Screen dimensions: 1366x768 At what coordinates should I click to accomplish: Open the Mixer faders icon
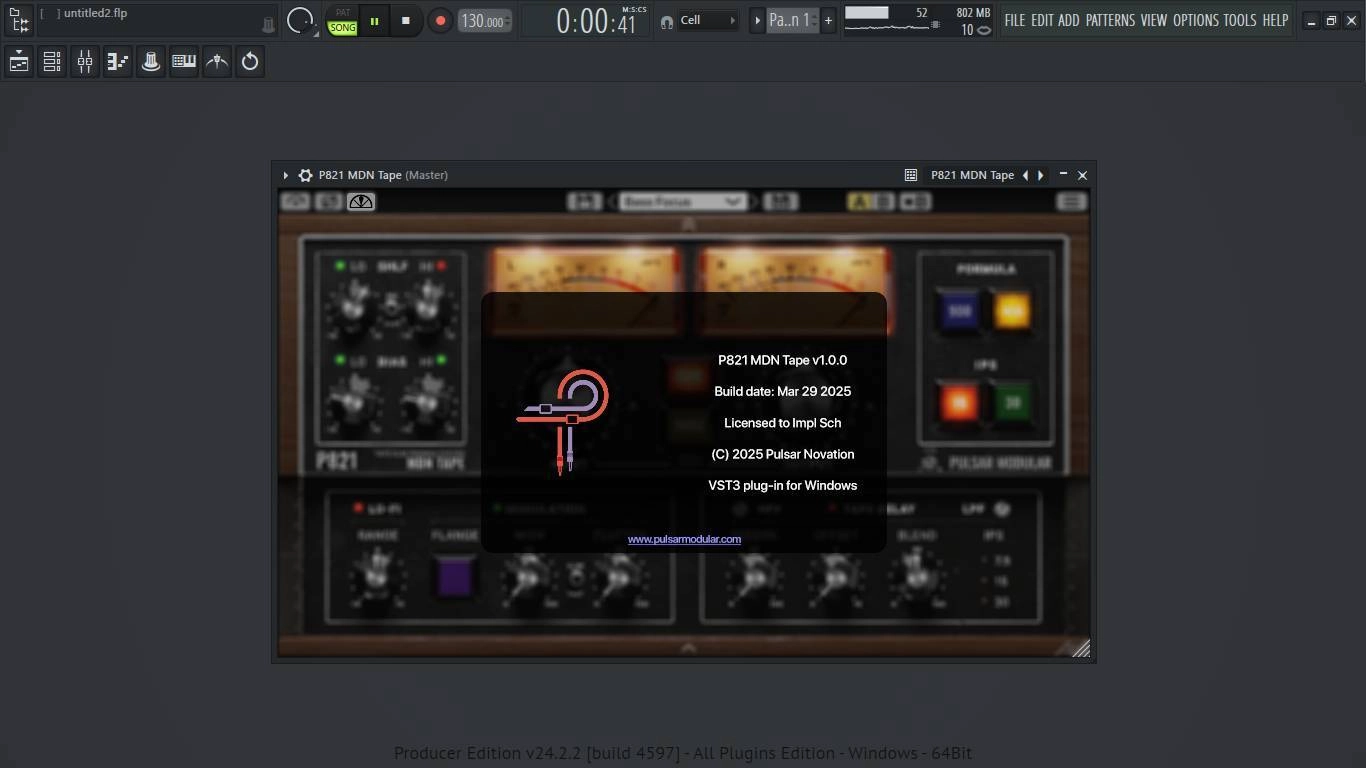(85, 62)
